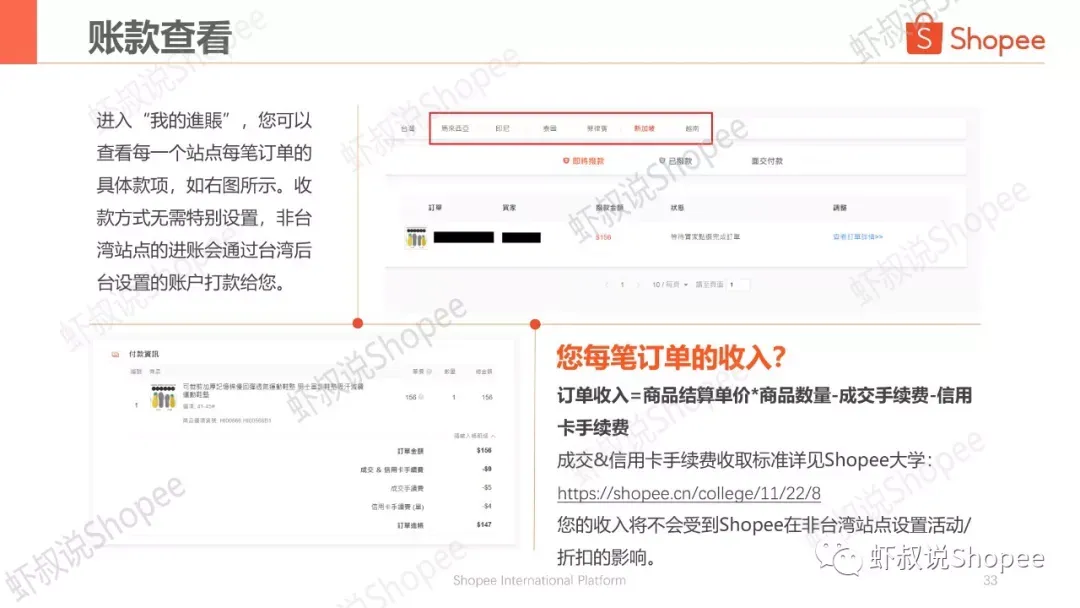Click the WeChat icon beside 虾叔说Shopee
The image size is (1080, 608).
point(838,558)
